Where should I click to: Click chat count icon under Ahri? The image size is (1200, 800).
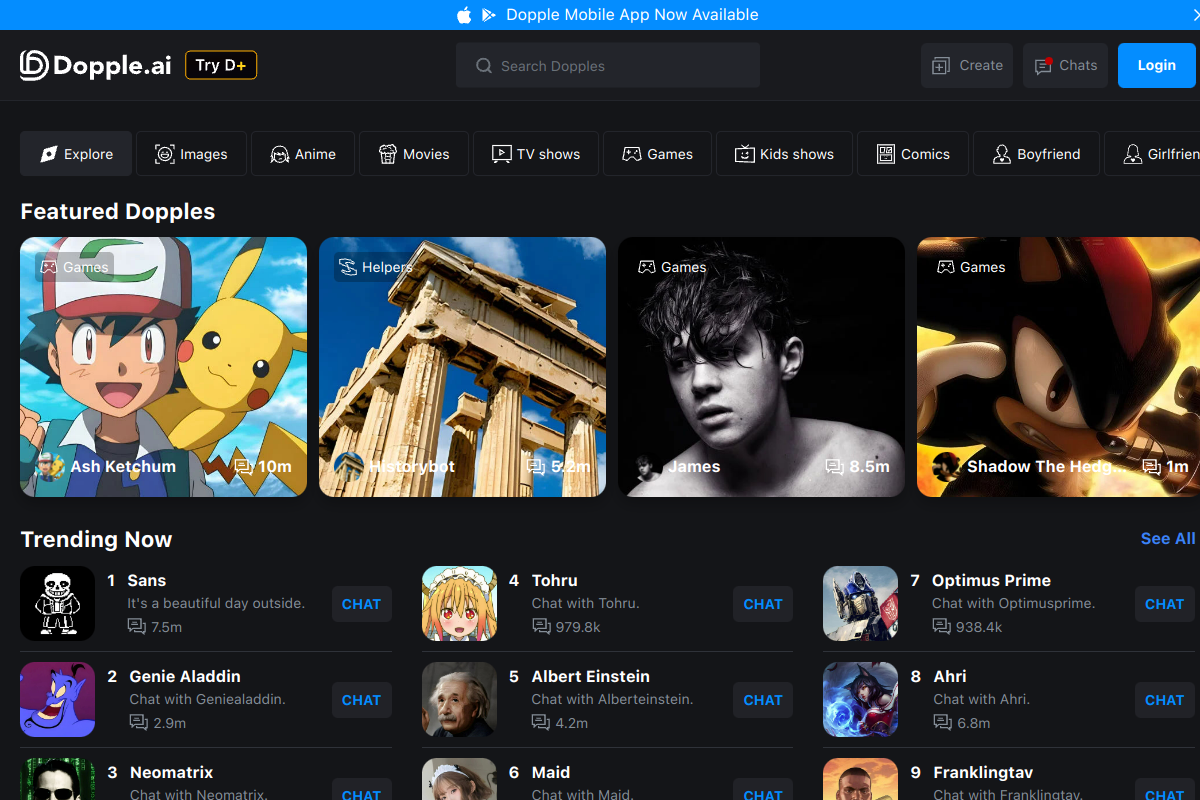[x=942, y=723]
